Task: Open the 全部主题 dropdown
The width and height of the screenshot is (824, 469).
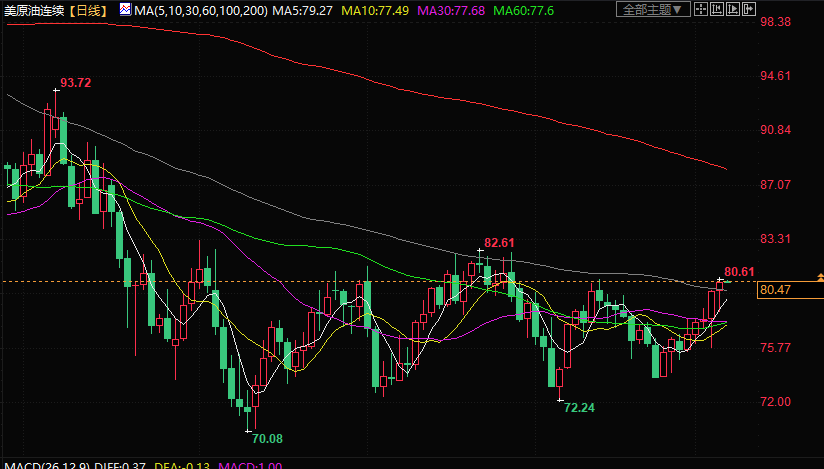Action: click(x=653, y=10)
